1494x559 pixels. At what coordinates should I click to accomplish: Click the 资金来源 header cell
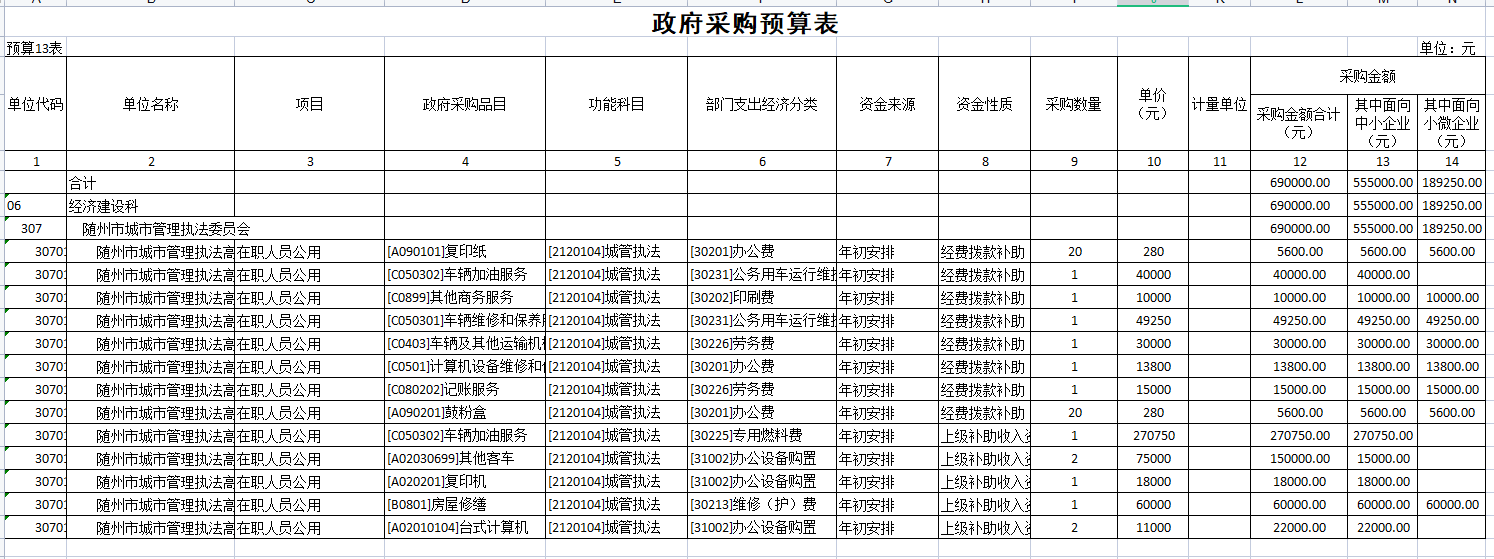click(887, 104)
